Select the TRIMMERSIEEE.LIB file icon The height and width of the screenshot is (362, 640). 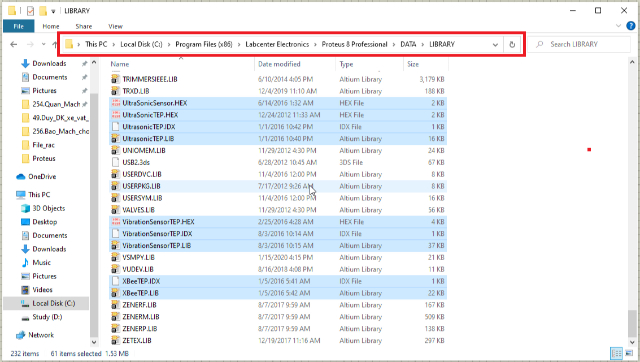click(115, 79)
